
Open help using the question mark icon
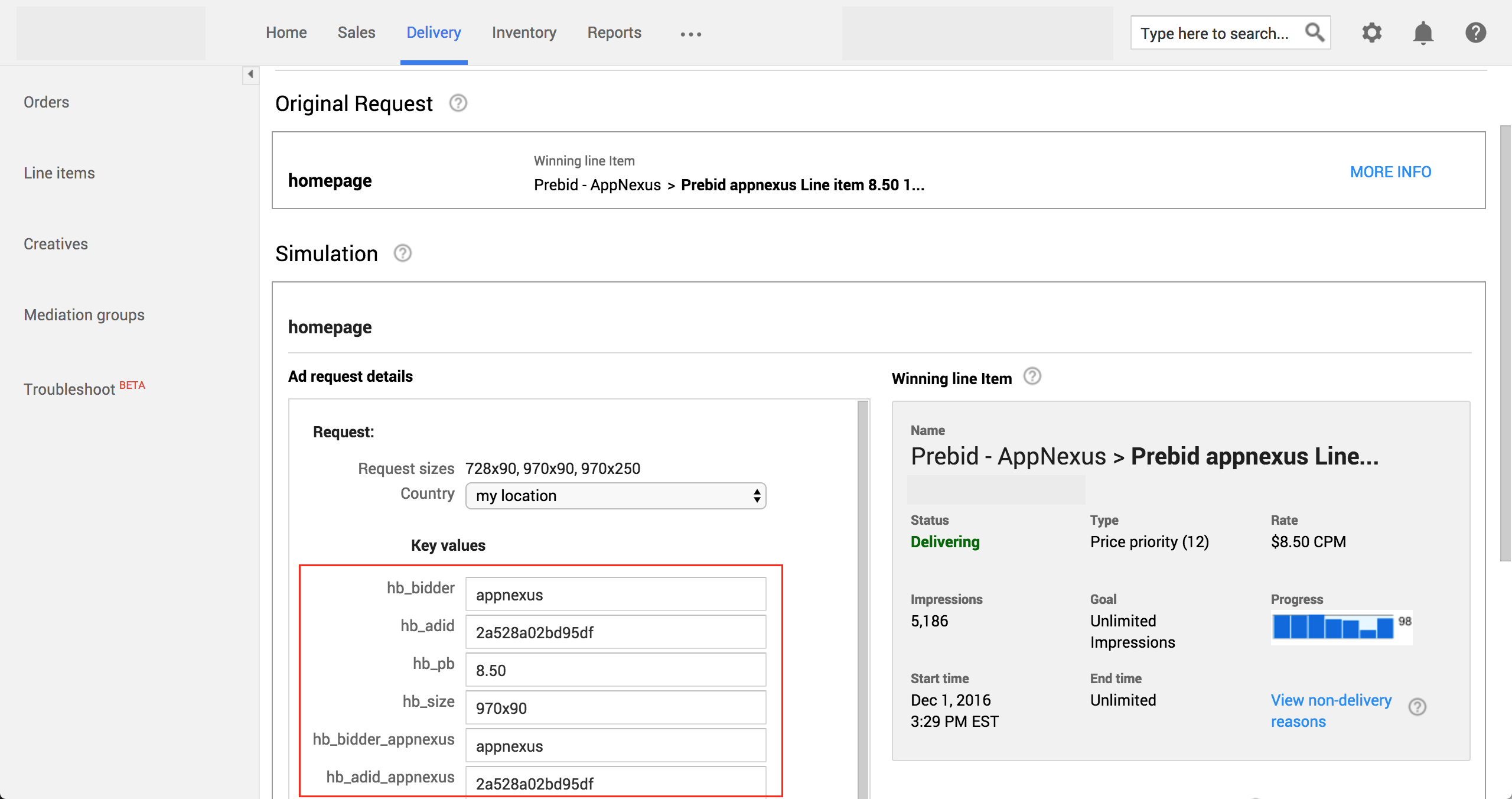1475,33
